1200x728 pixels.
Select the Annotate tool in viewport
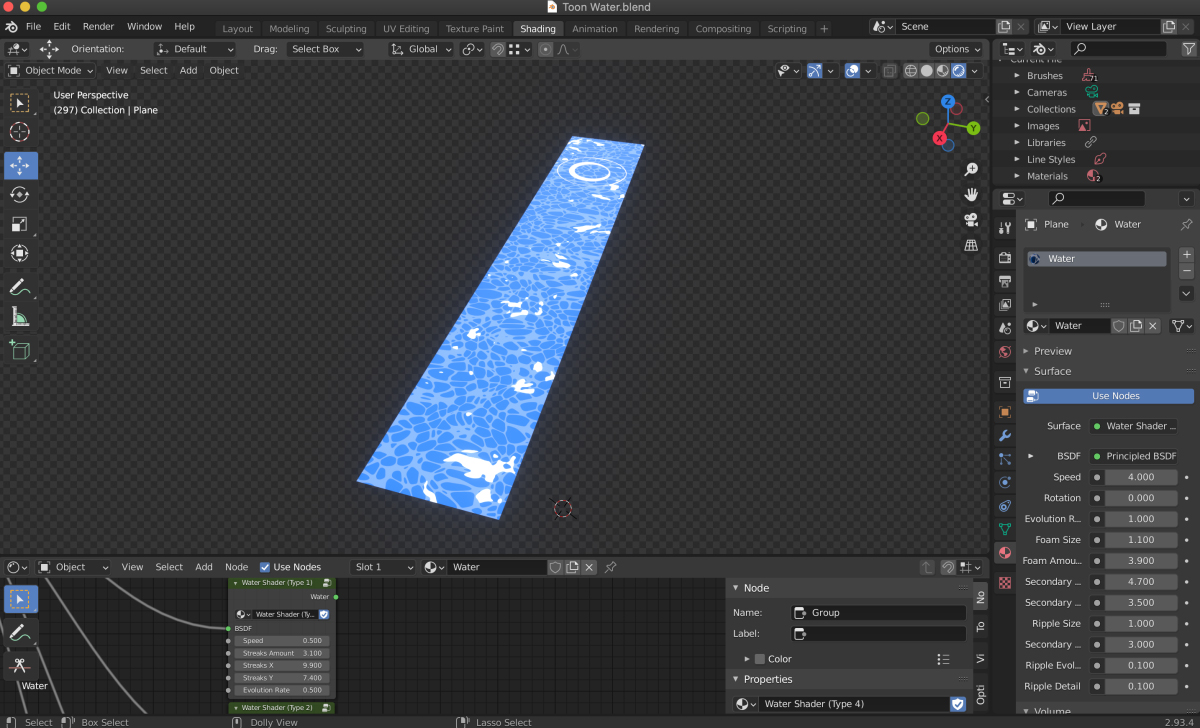coord(20,287)
